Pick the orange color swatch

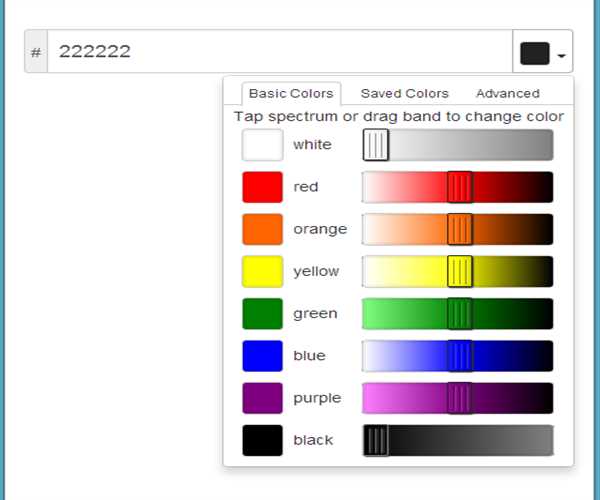(262, 229)
